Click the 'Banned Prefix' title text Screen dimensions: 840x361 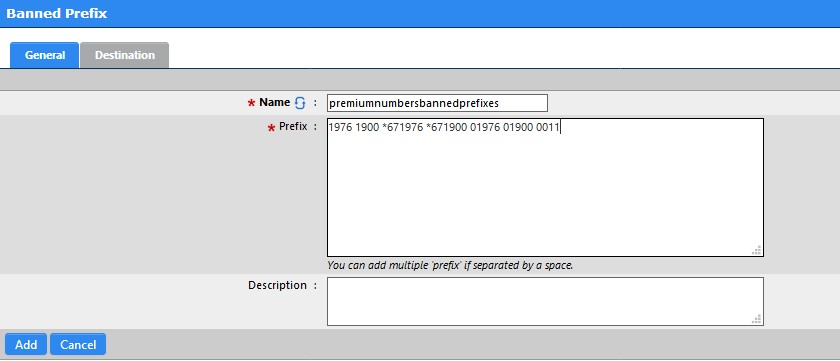57,13
